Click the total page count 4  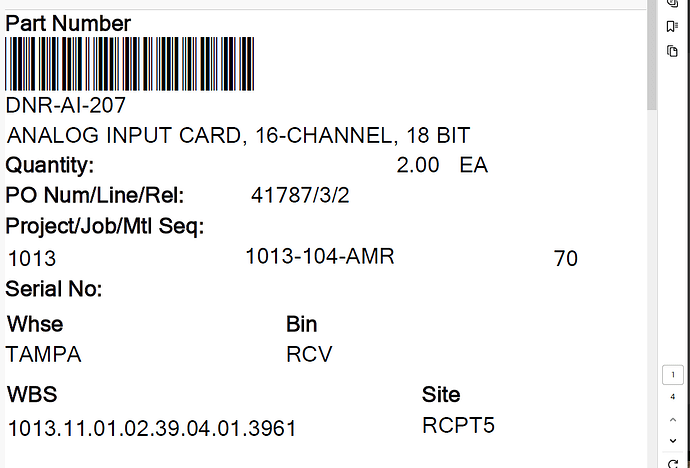(x=673, y=398)
